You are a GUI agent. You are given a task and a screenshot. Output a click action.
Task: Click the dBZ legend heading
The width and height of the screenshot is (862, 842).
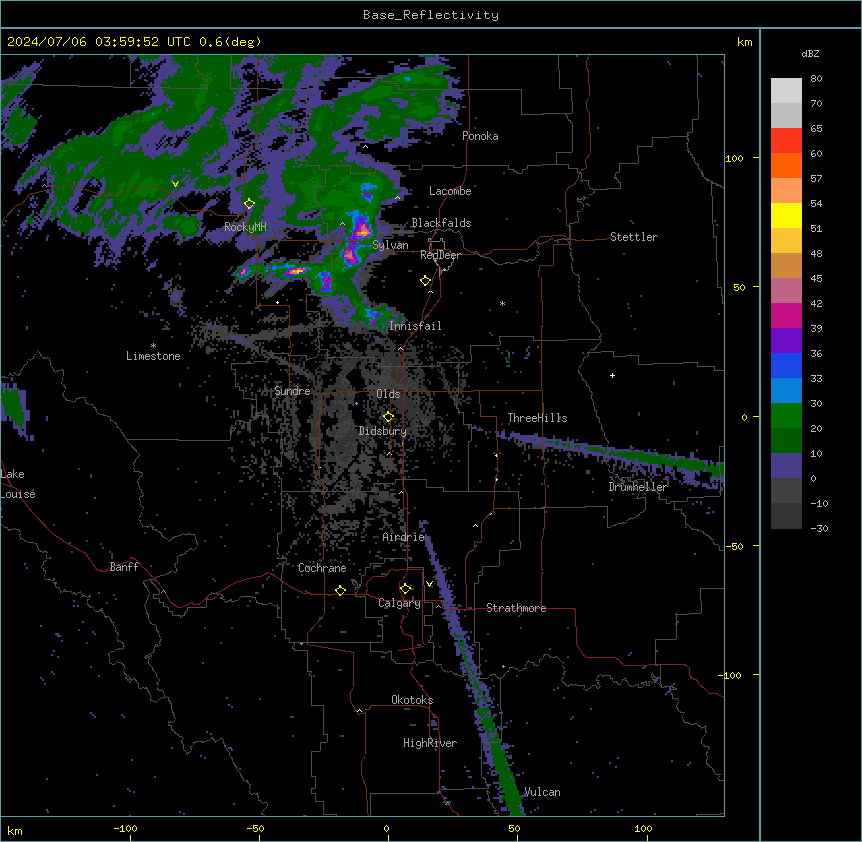point(810,53)
